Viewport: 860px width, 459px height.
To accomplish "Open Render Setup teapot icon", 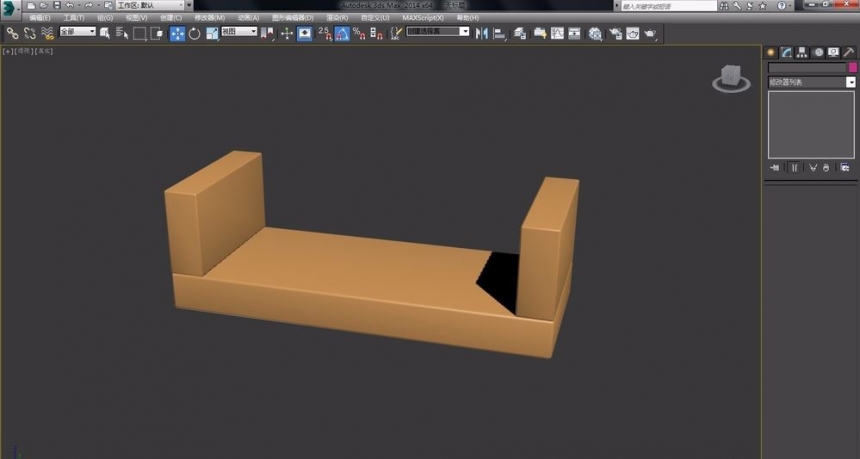I will coord(615,34).
